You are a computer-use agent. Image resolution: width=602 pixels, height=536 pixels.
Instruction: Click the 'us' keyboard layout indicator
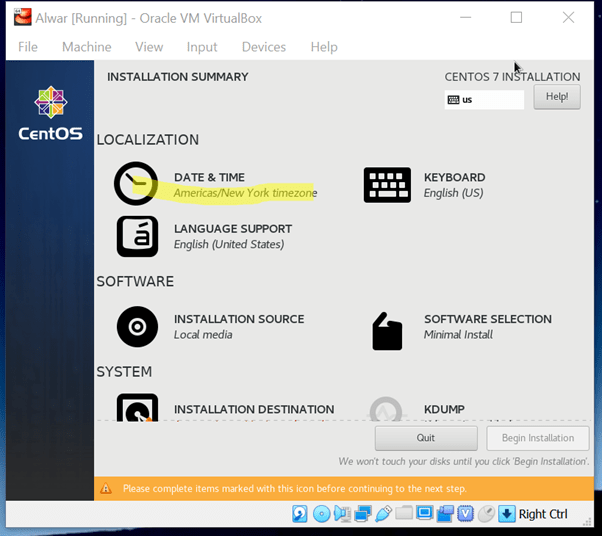point(484,100)
